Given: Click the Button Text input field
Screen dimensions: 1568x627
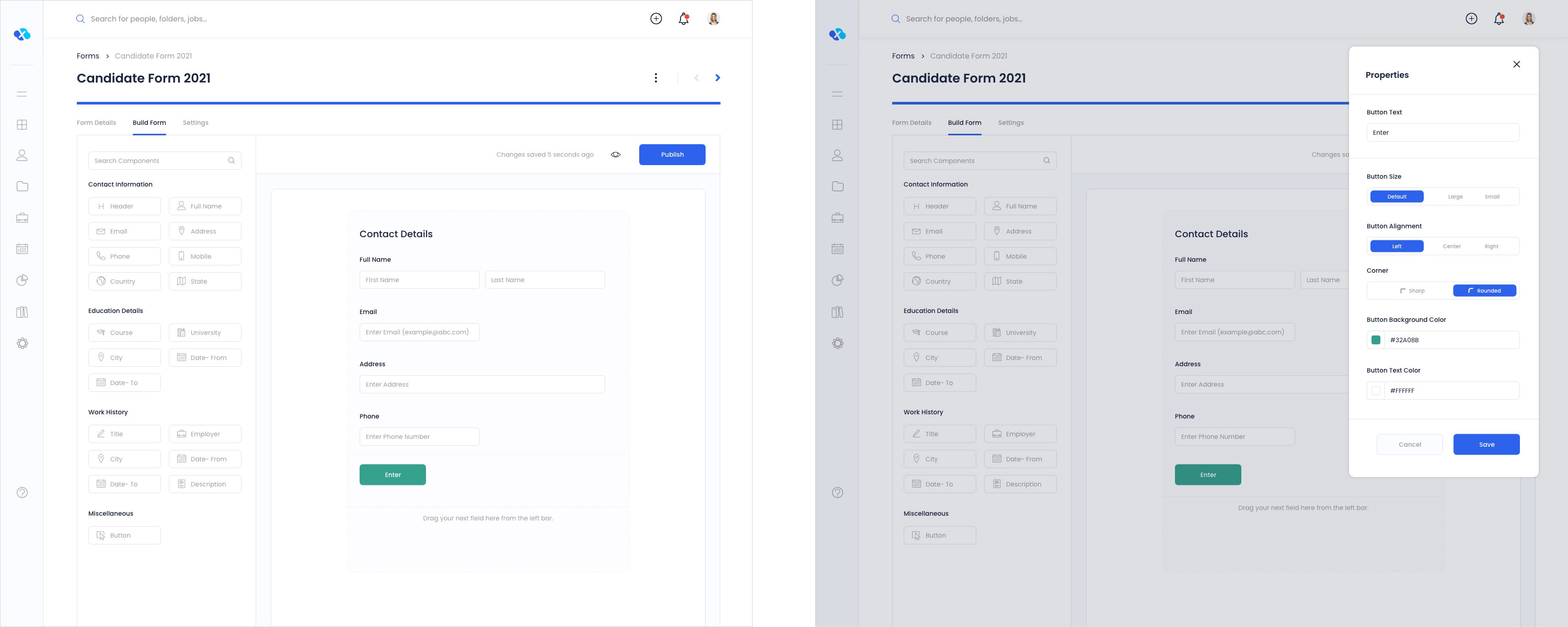Looking at the screenshot, I should click(x=1443, y=133).
